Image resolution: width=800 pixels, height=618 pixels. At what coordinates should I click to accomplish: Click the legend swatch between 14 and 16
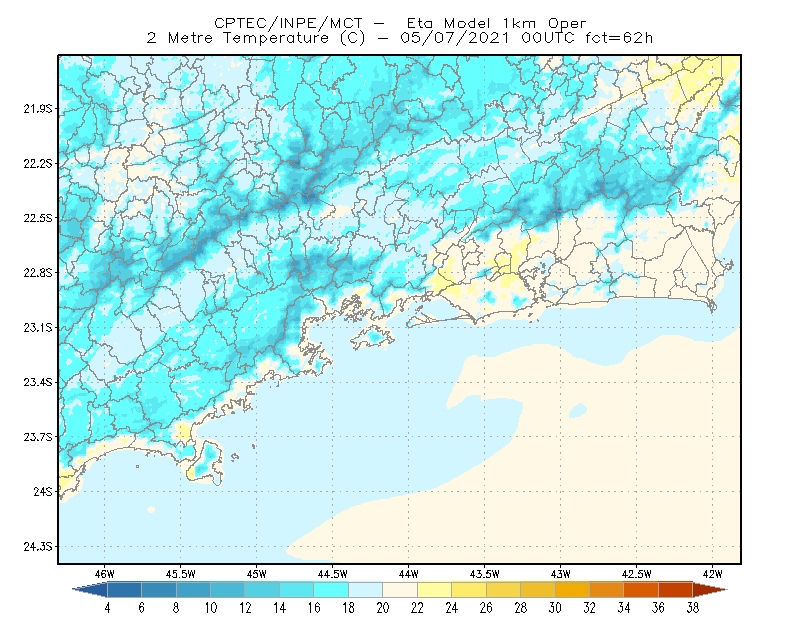pos(297,590)
